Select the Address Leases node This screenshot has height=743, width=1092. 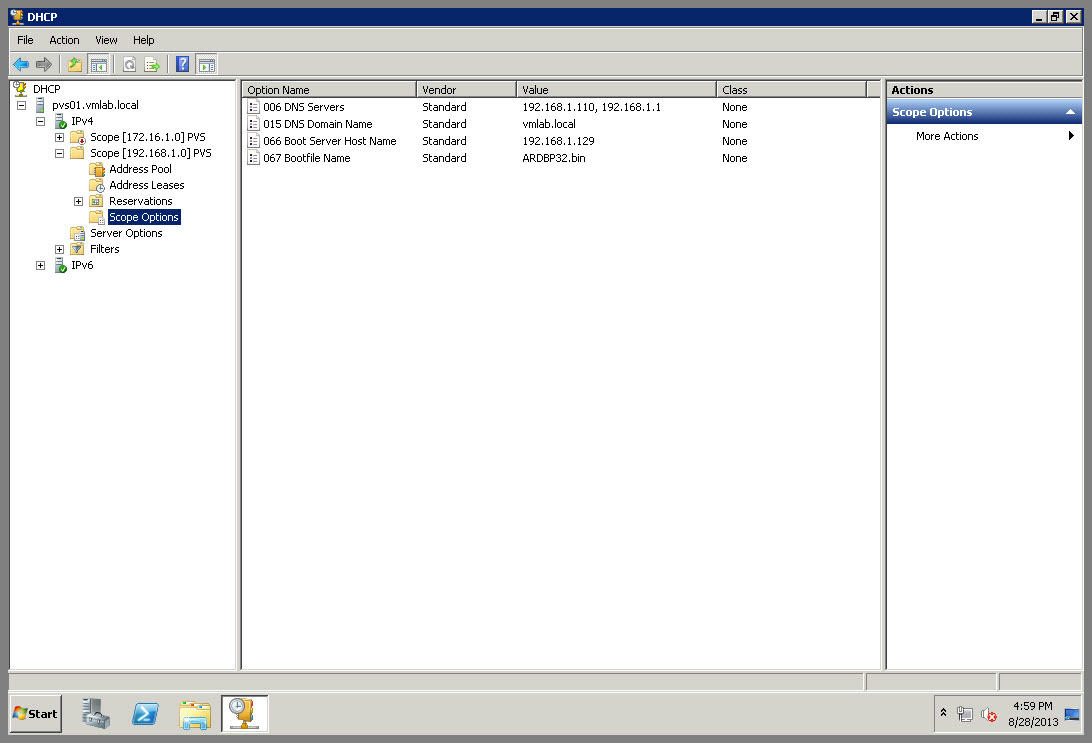(x=146, y=185)
